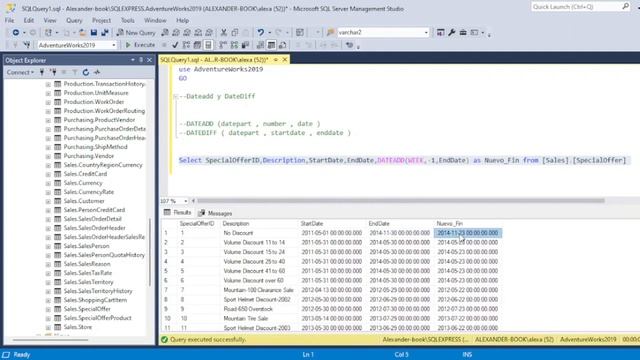The height and width of the screenshot is (360, 640).
Task: Select the Sales.SalesOrderDetail table
Action: pyautogui.click(x=92, y=219)
